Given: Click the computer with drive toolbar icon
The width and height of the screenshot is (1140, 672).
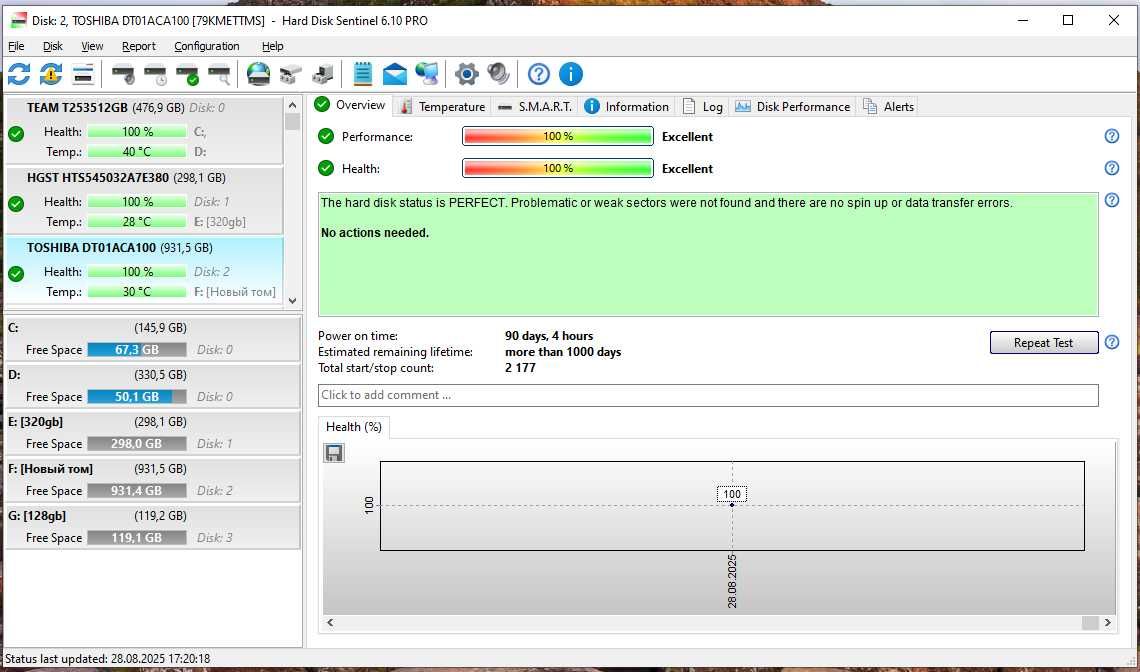Looking at the screenshot, I should 323,73.
